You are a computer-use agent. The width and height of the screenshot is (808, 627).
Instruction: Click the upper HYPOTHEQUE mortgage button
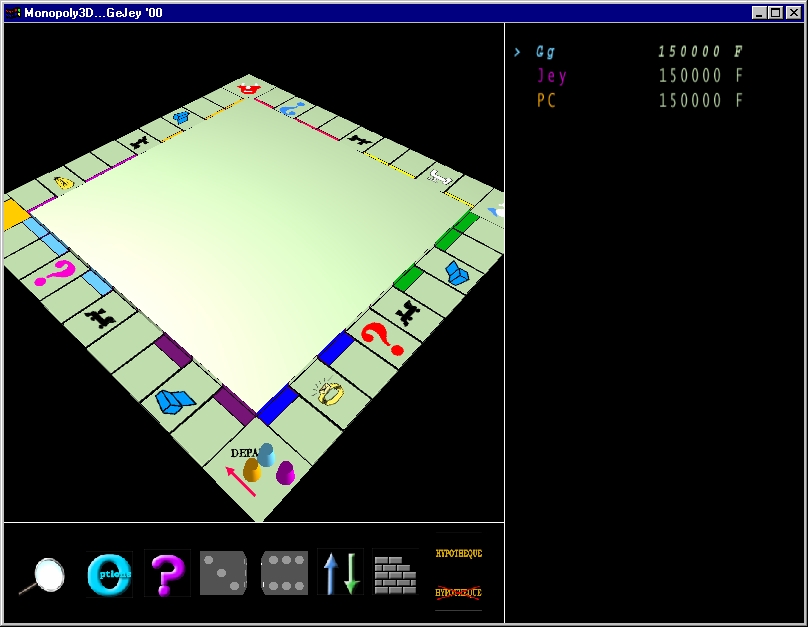point(458,553)
